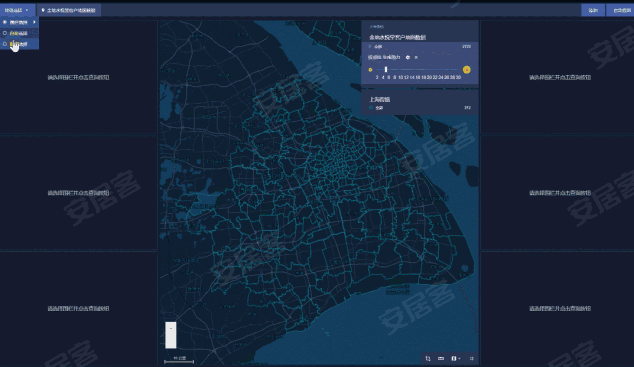Choose the first menu entry with the filled radio

coord(19,22)
